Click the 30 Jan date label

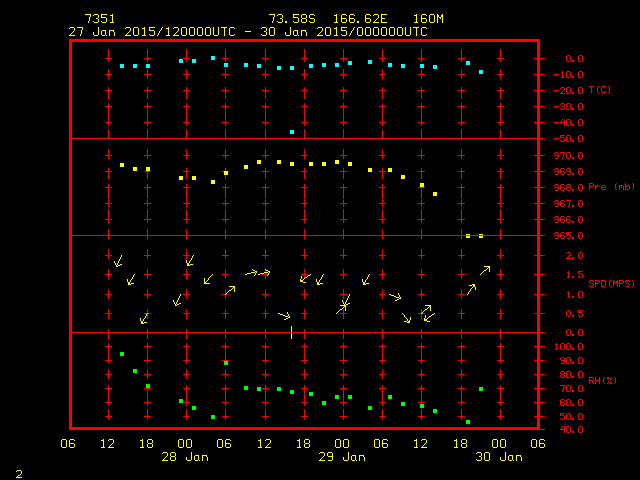click(x=498, y=457)
